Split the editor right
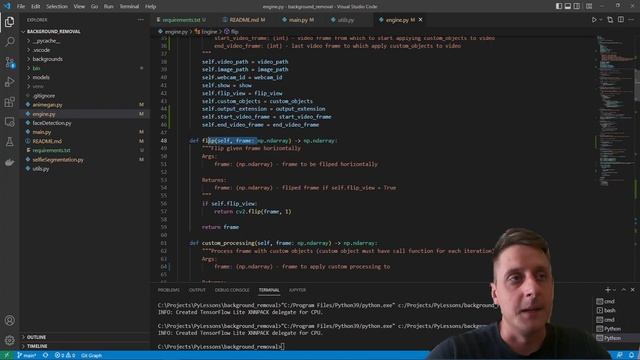The width and height of the screenshot is (640, 360). click(621, 20)
